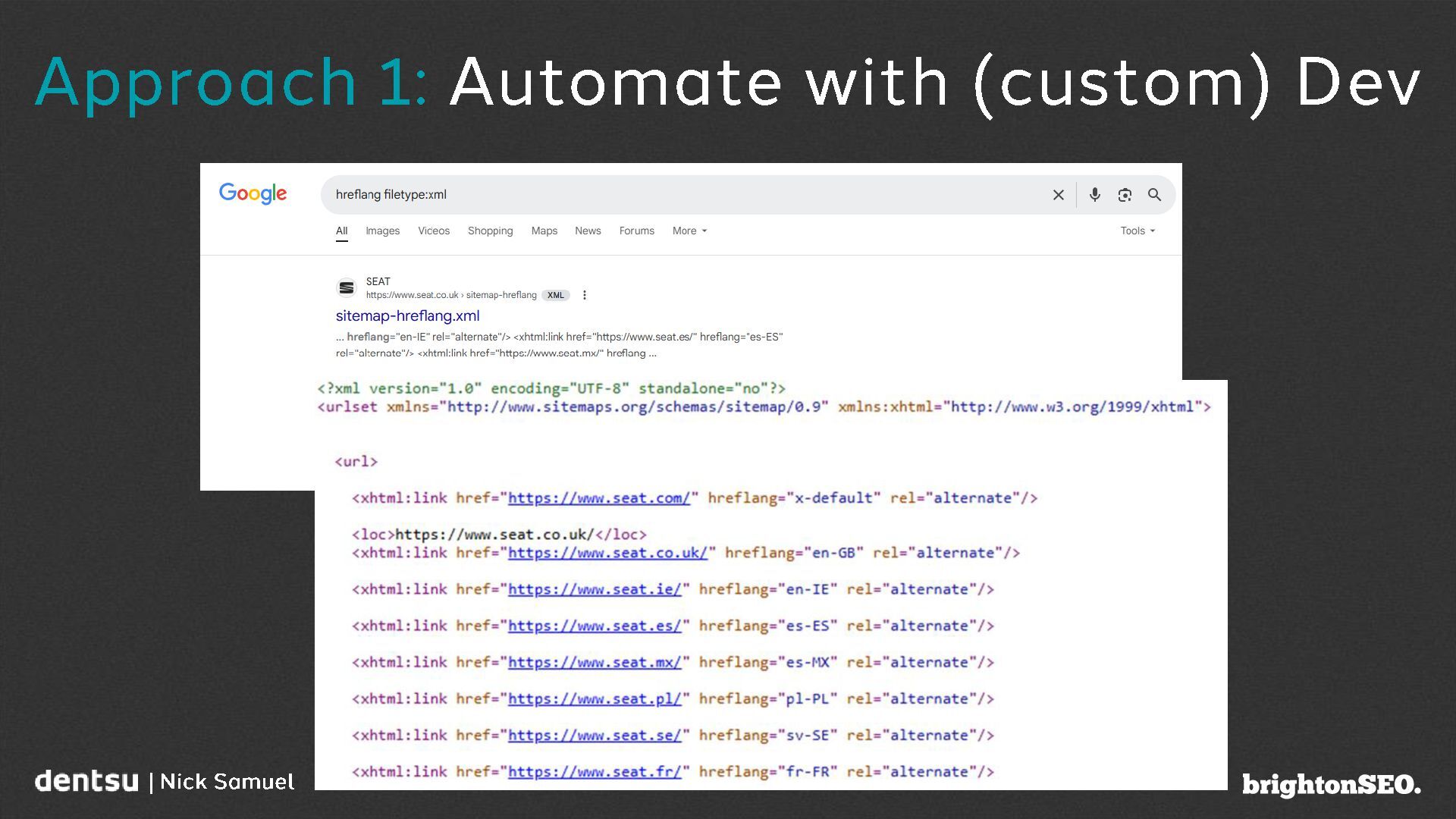This screenshot has width=1456, height=819.
Task: Select the Maps tab
Action: [x=544, y=231]
